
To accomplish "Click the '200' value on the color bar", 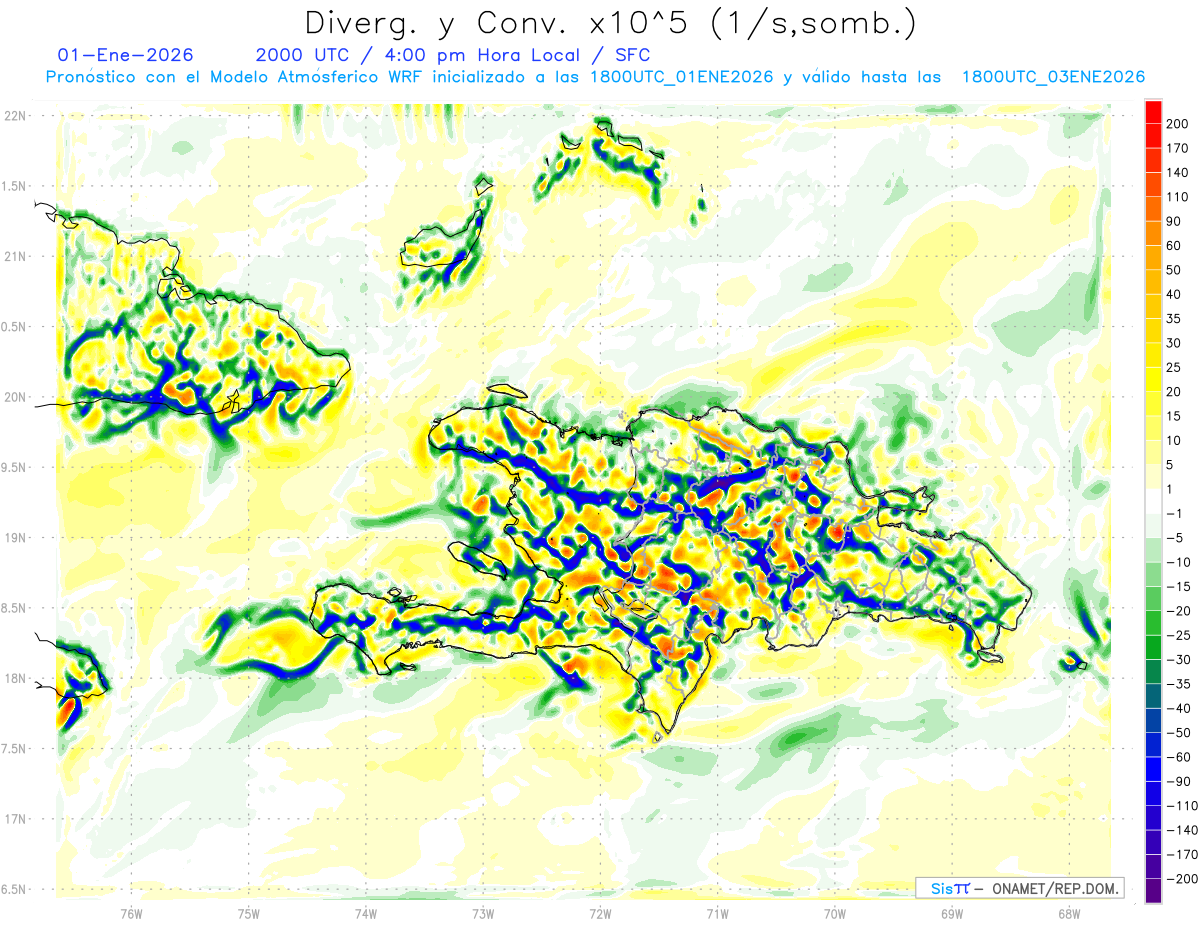I will pos(1179,124).
